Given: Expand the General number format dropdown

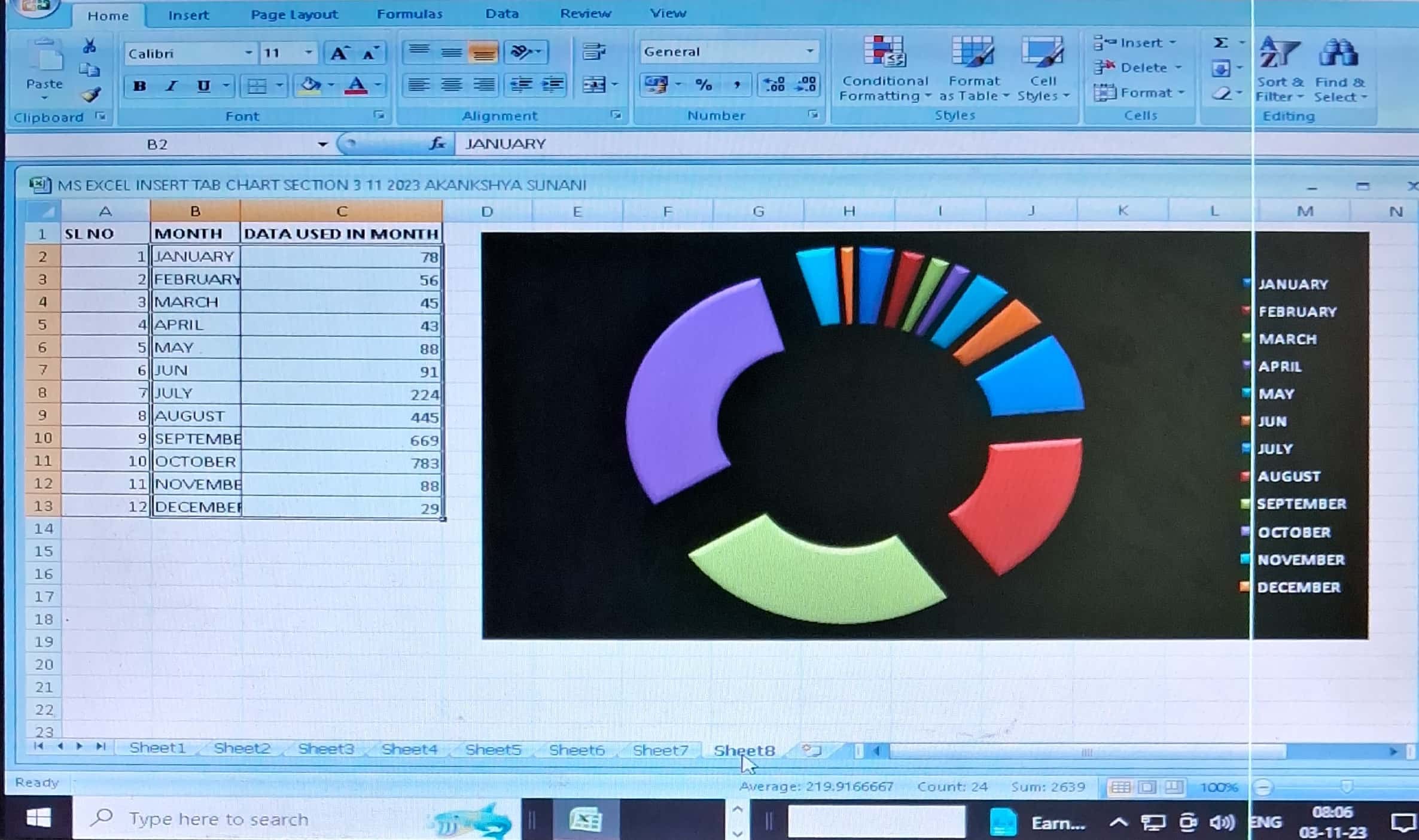Looking at the screenshot, I should point(809,51).
